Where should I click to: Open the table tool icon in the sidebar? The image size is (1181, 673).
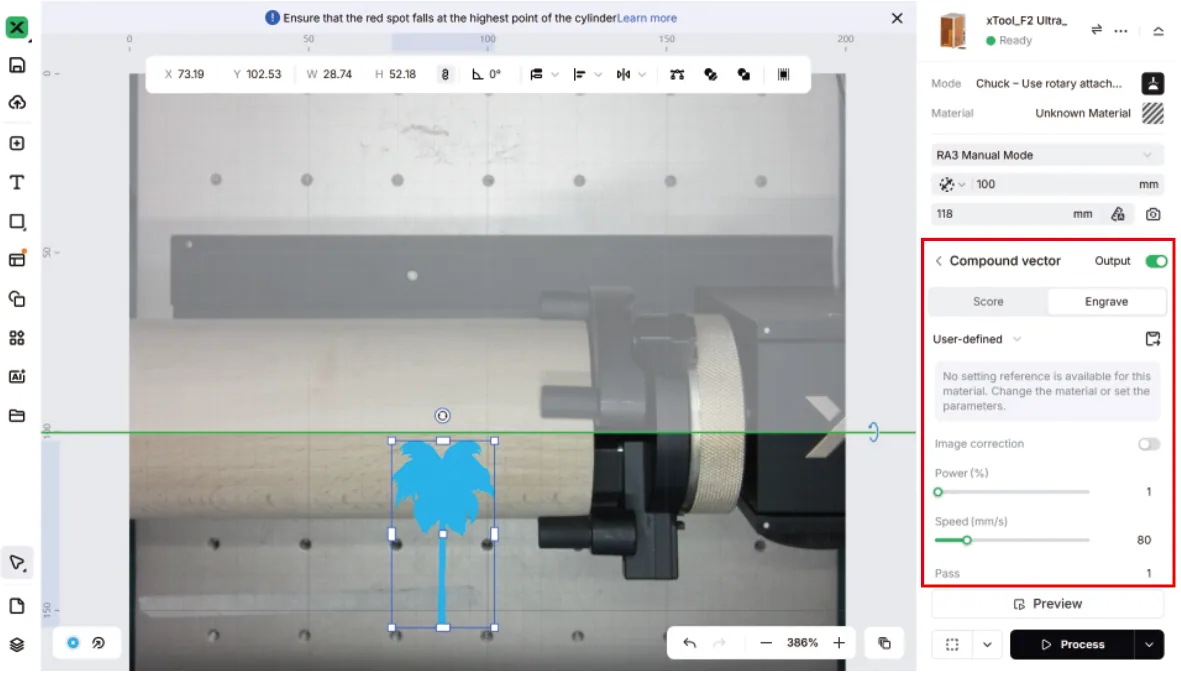click(17, 260)
